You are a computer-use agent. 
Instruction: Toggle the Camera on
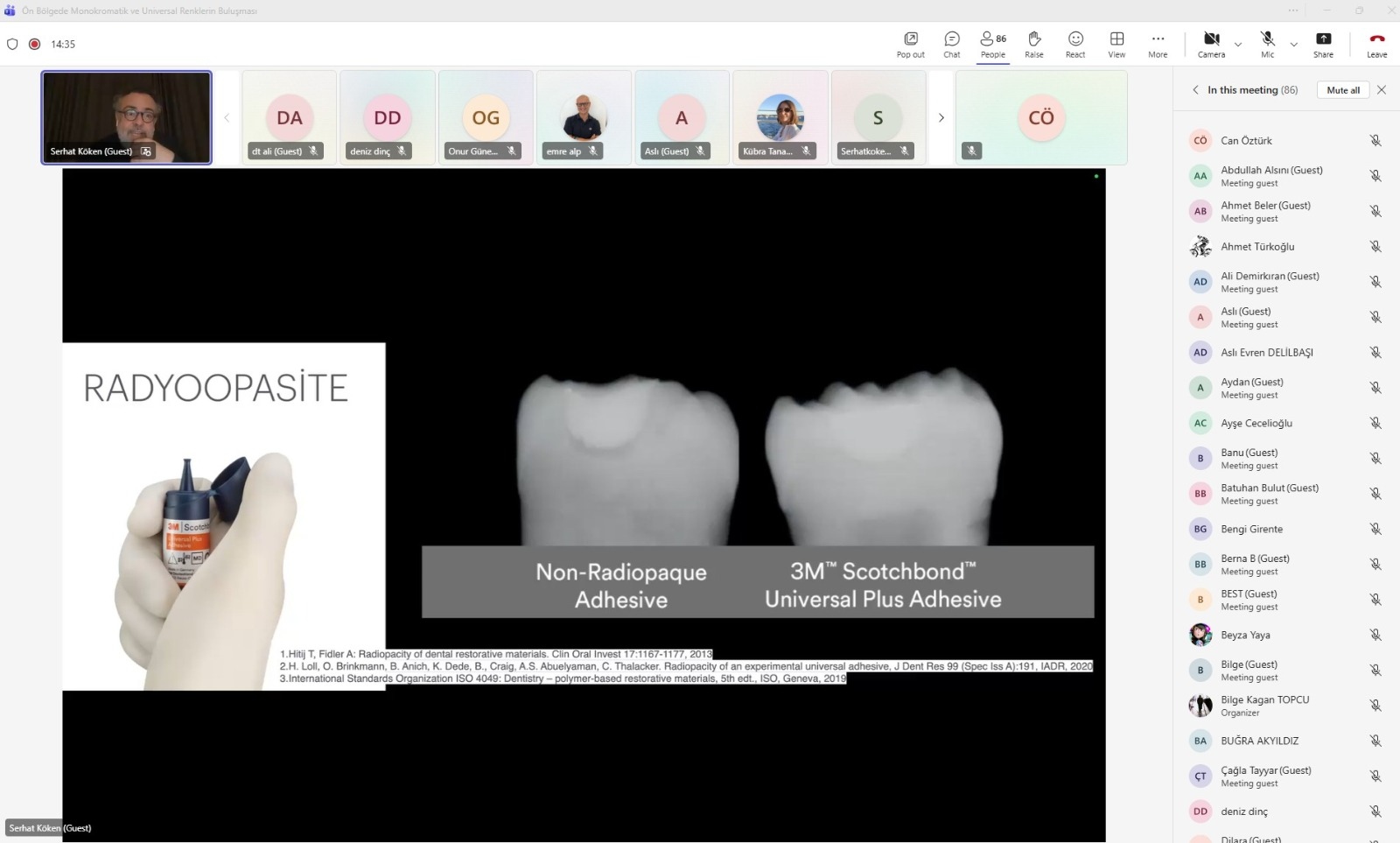(1211, 44)
